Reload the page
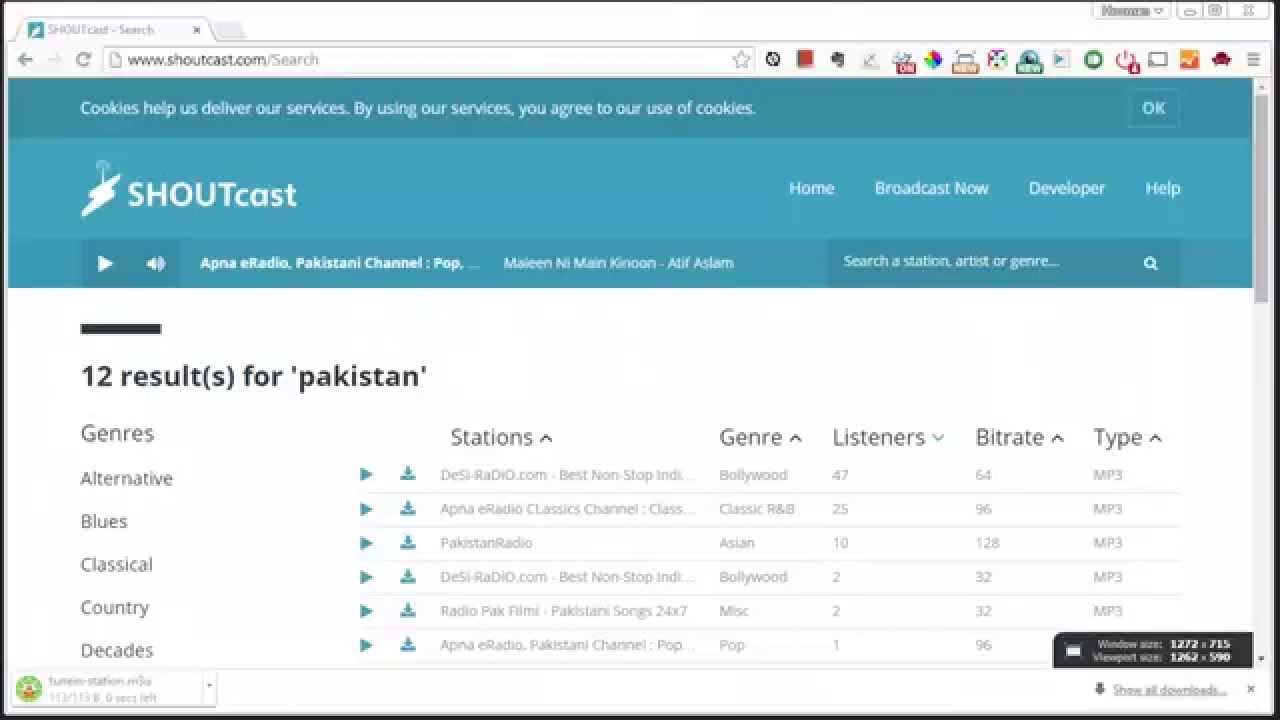The height and width of the screenshot is (720, 1280). tap(84, 60)
